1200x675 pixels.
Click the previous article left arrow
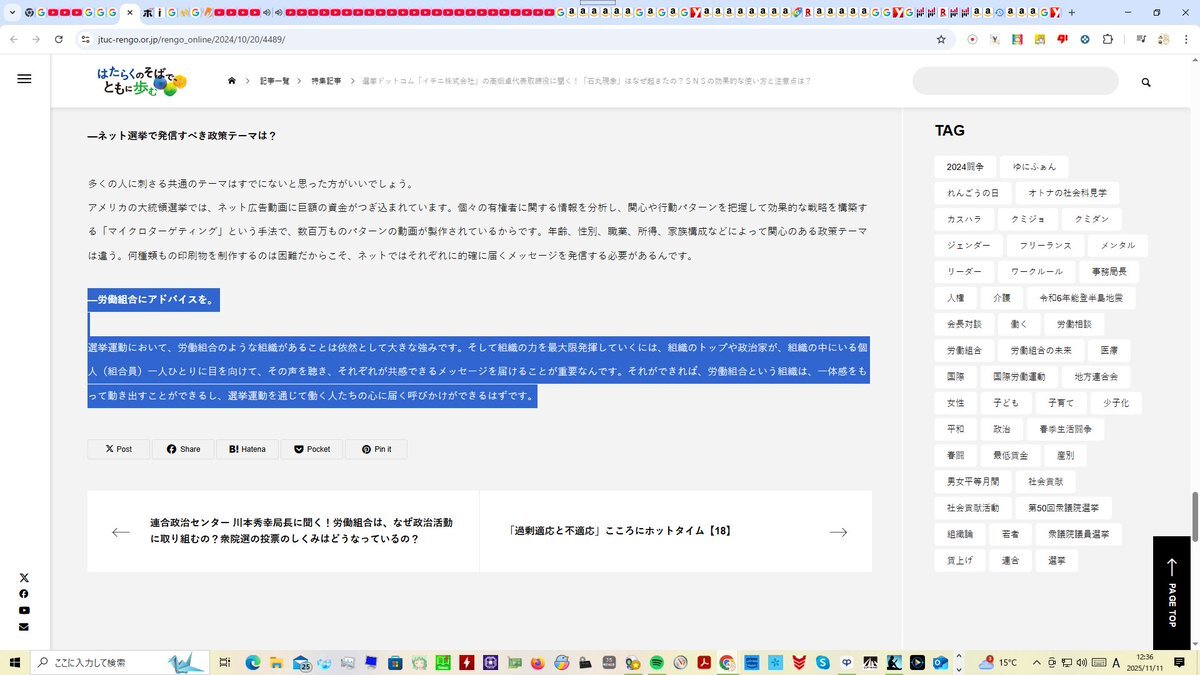pos(121,532)
